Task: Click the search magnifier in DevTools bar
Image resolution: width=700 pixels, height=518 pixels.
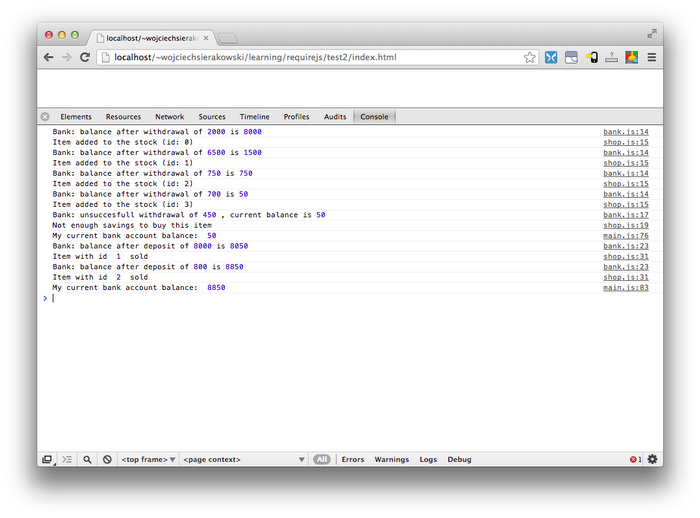Action: pos(87,459)
